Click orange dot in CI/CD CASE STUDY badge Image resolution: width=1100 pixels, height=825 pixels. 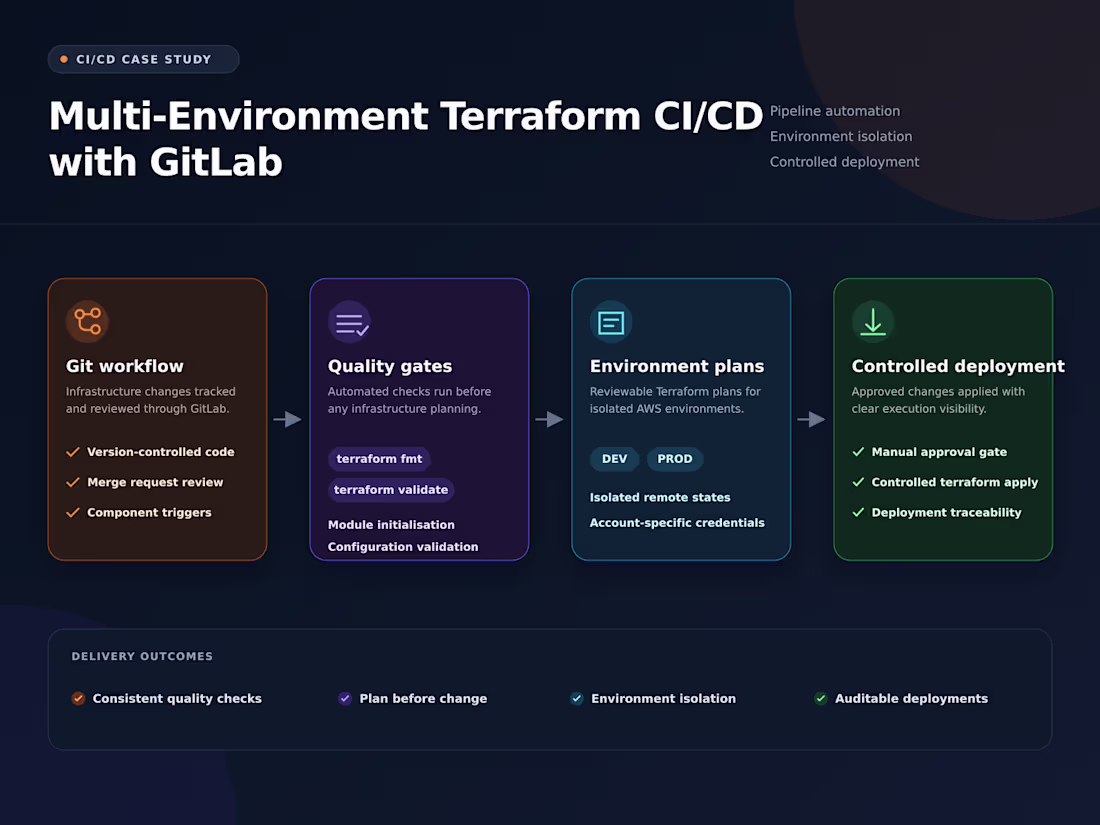coord(64,59)
